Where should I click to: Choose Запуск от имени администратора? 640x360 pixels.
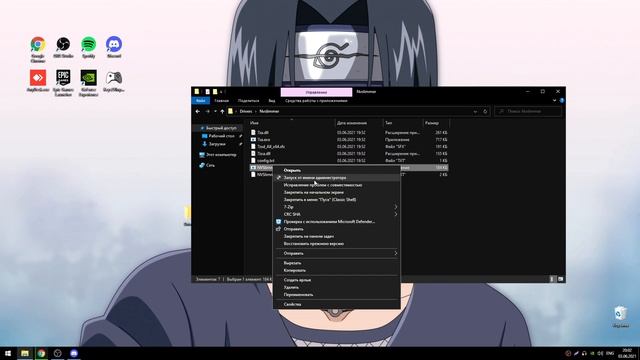point(337,178)
